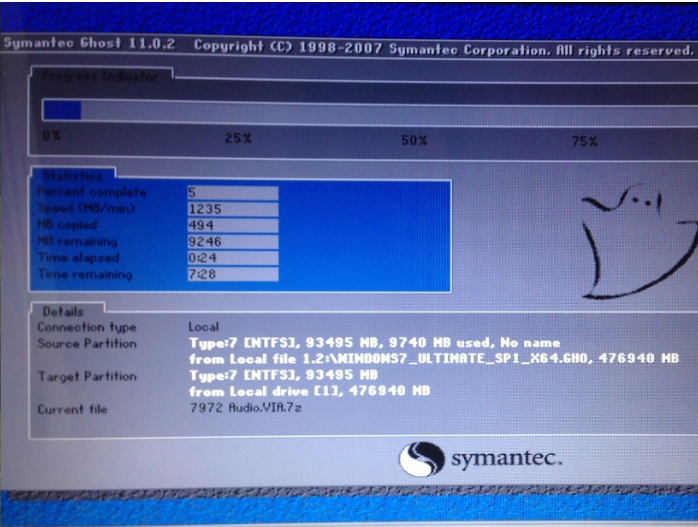This screenshot has width=698, height=527.
Task: Click the source line 'Type:7 [NTFS], 93495 MB, 9740 MB used'
Action: coord(374,343)
